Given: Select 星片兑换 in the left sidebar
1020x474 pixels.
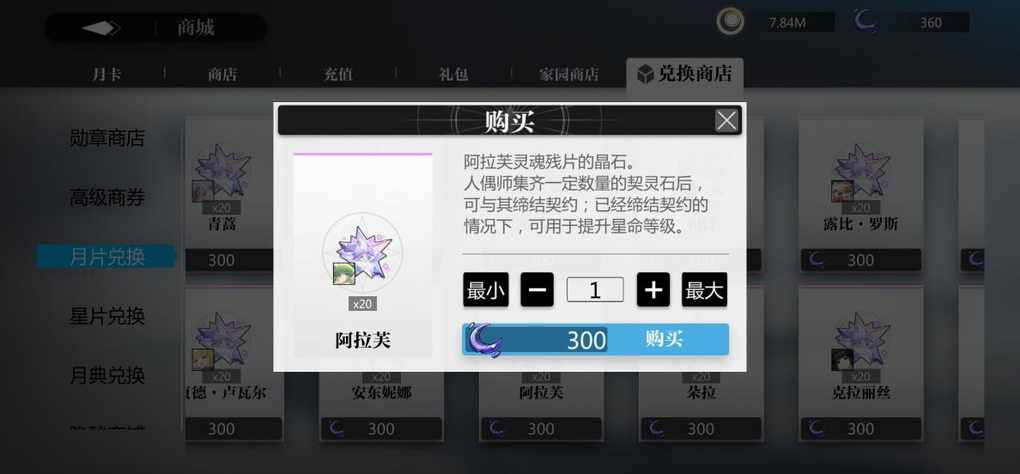Looking at the screenshot, I should (107, 317).
